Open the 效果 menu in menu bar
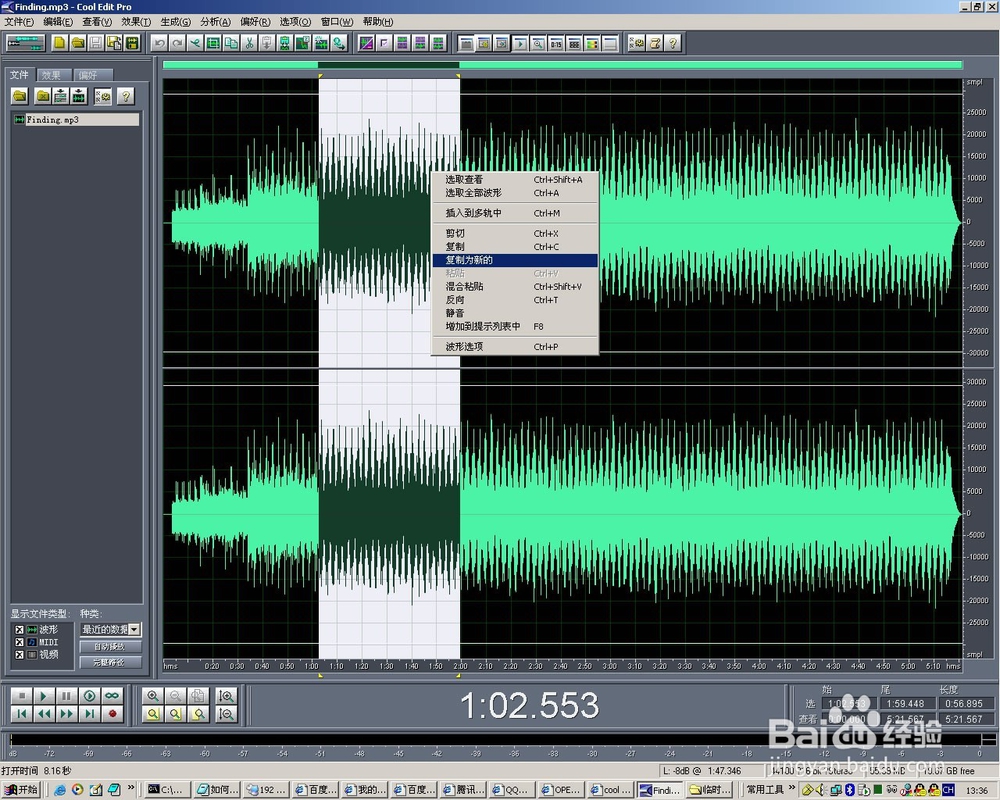Viewport: 1000px width, 800px height. [x=136, y=22]
